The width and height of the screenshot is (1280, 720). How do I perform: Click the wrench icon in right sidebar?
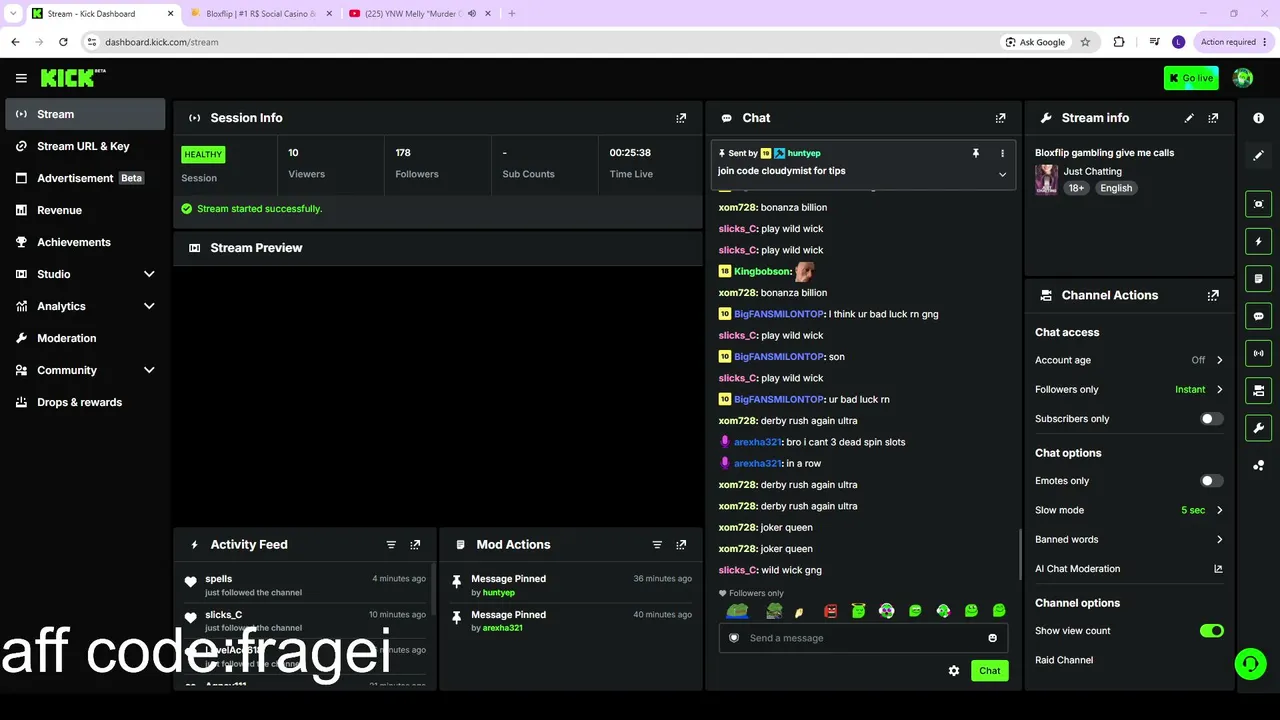pyautogui.click(x=1258, y=428)
